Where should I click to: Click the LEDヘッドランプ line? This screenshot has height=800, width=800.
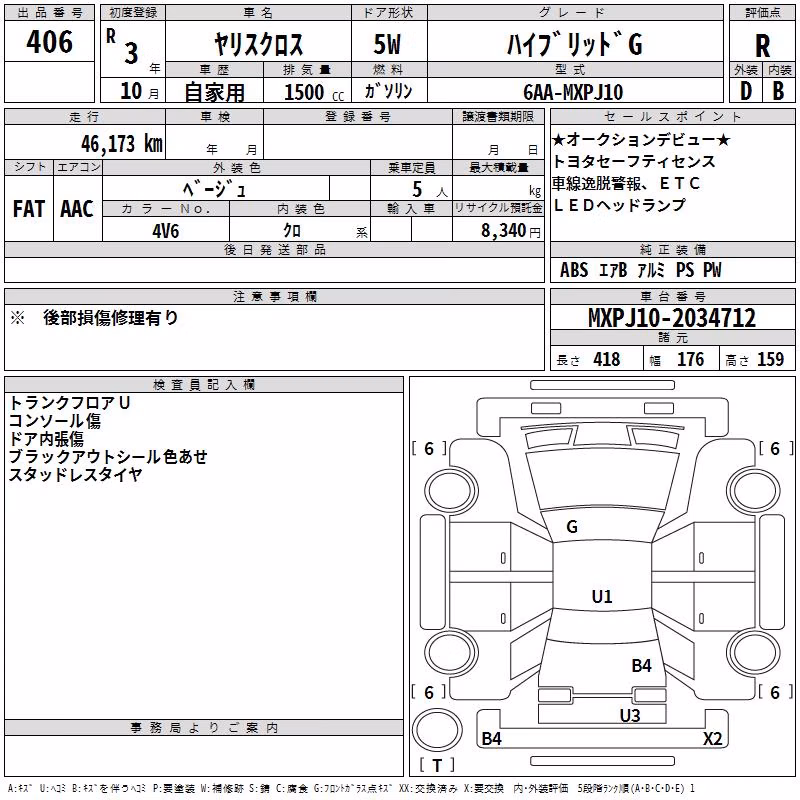point(619,205)
